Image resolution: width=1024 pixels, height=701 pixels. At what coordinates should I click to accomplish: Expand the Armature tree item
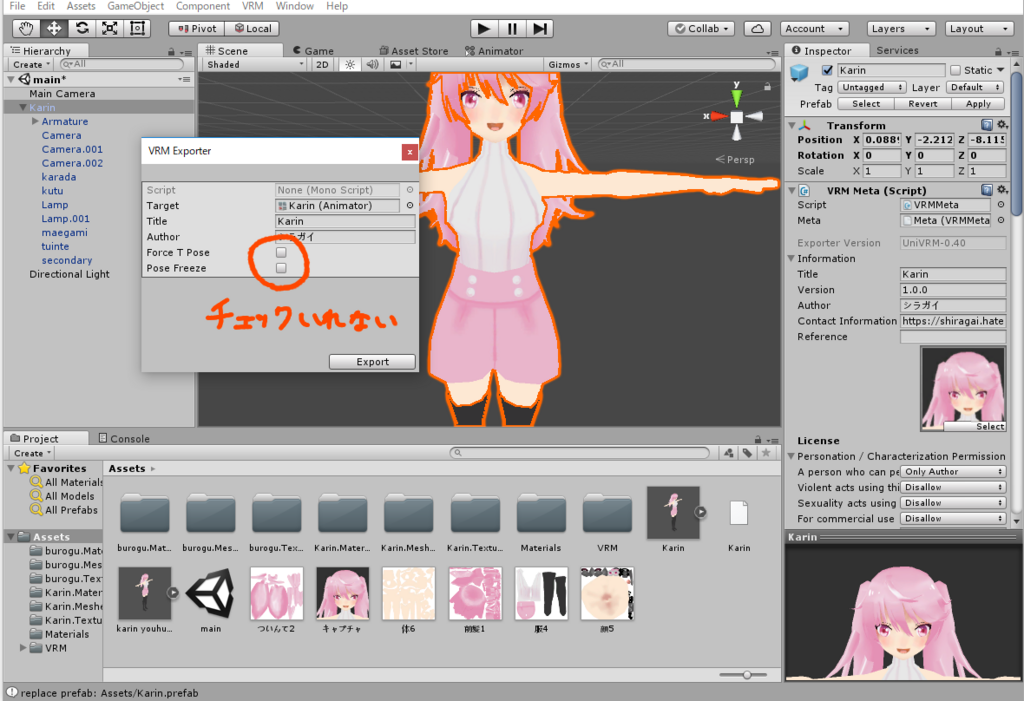(x=35, y=122)
